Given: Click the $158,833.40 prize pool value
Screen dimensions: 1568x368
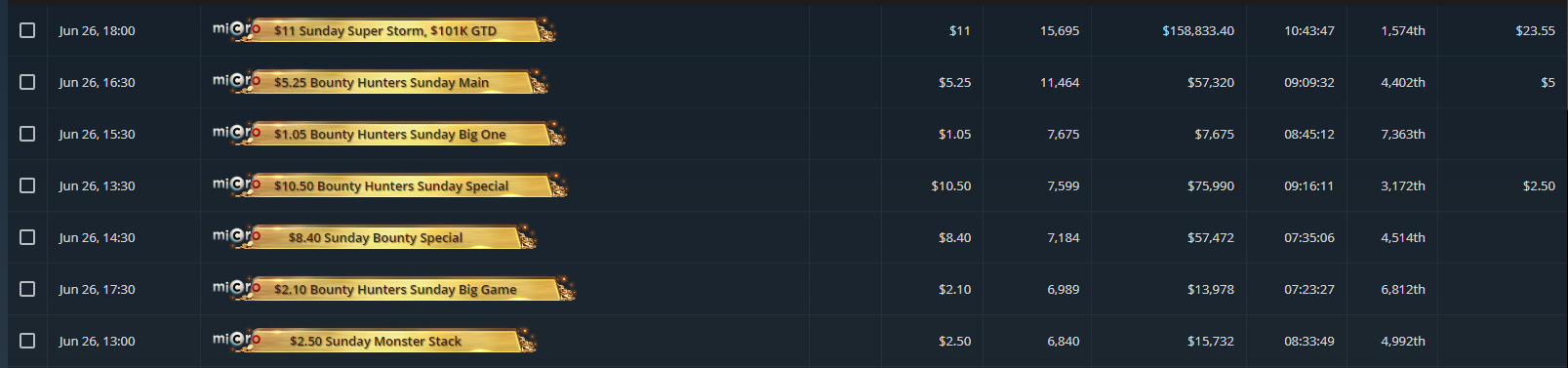Looking at the screenshot, I should click(x=1198, y=30).
